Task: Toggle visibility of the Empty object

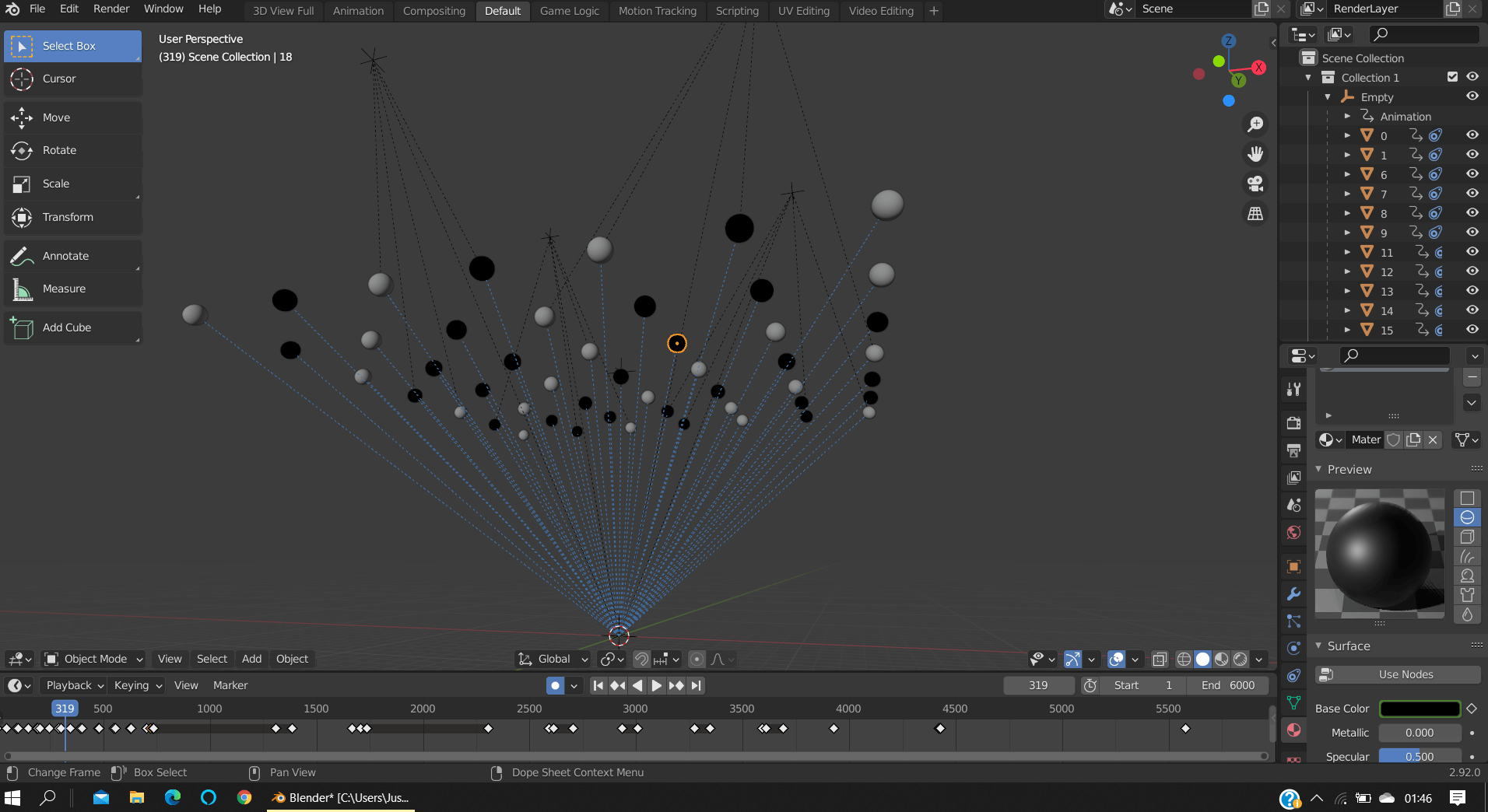Action: (1472, 96)
